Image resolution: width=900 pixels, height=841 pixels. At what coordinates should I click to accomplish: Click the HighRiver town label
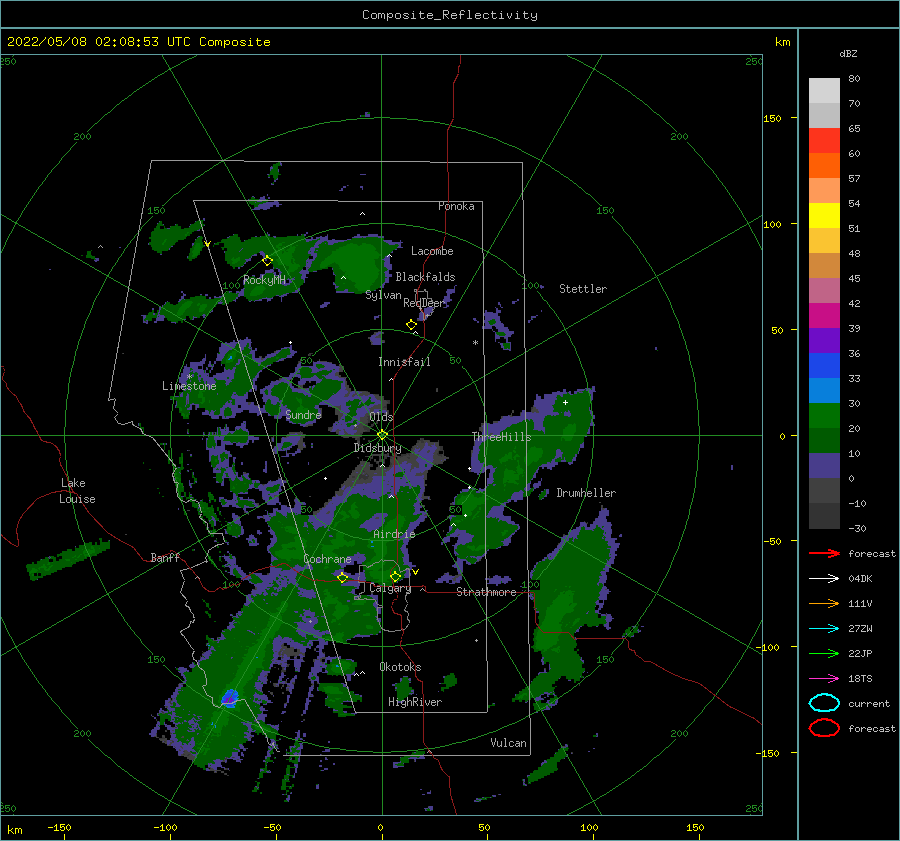click(415, 702)
